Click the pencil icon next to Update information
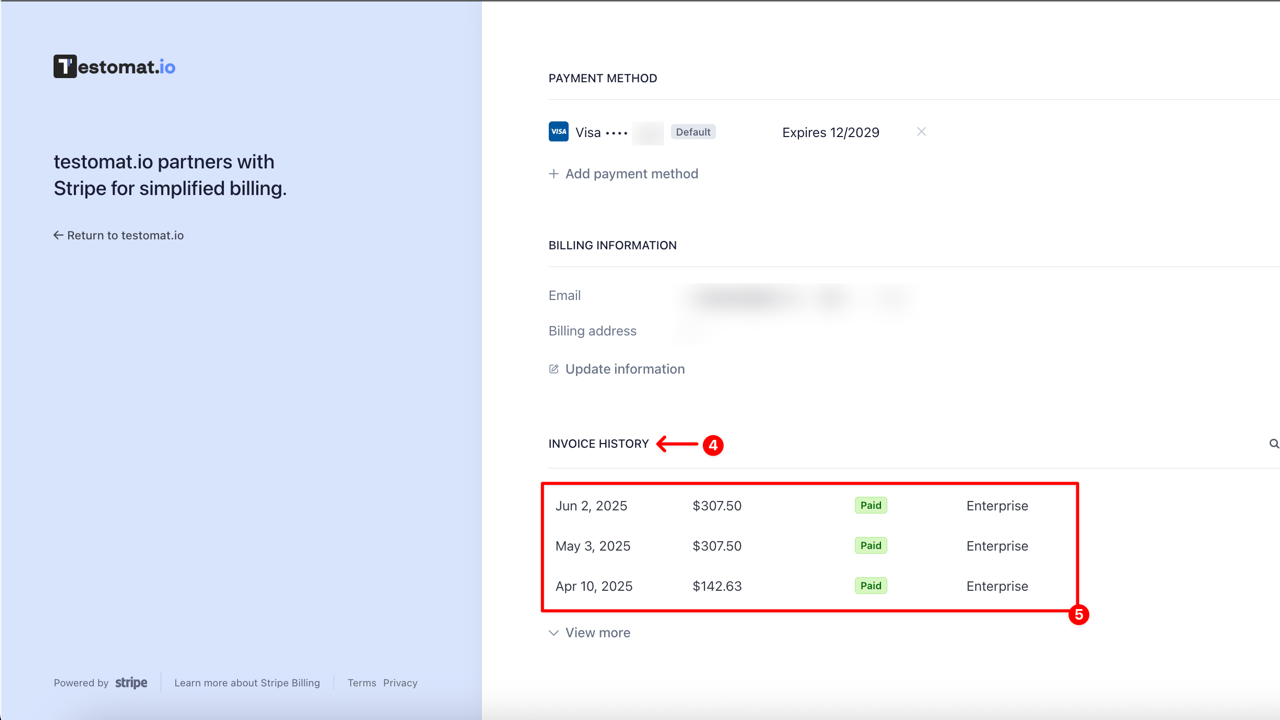 (x=553, y=368)
